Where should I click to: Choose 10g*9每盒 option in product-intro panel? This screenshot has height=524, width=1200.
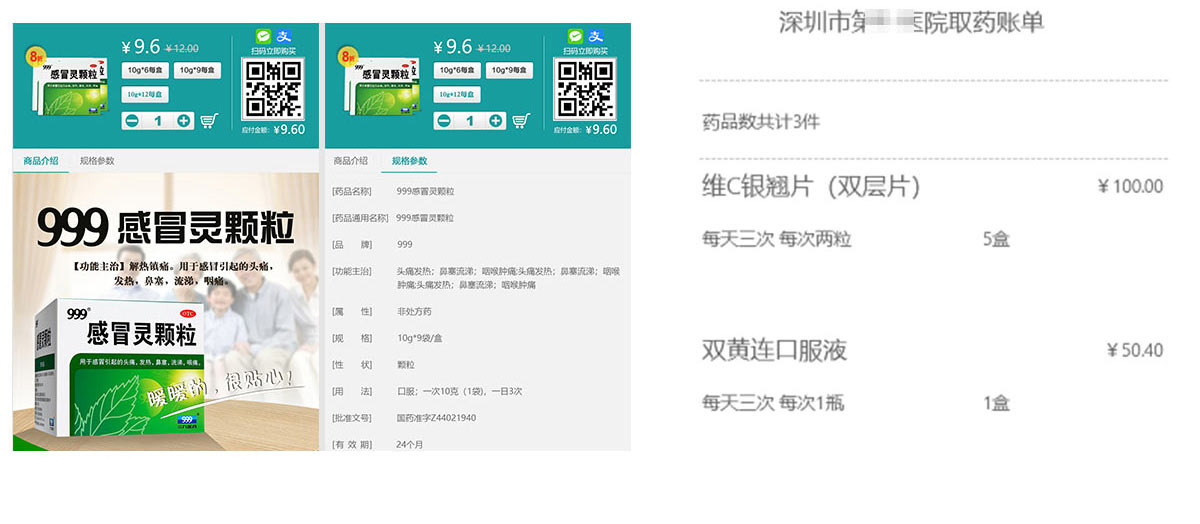pyautogui.click(x=198, y=70)
